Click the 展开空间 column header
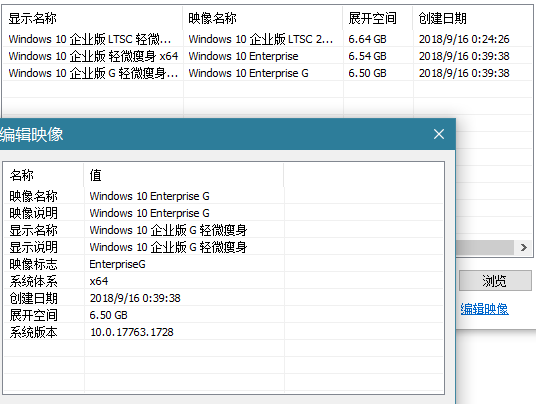The image size is (536, 404). tap(378, 18)
